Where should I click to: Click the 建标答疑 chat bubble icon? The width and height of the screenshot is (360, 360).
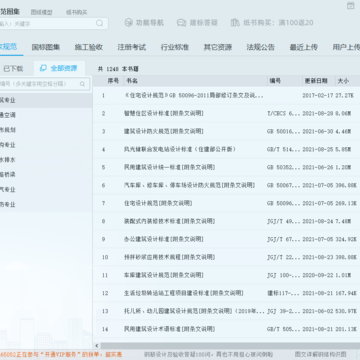(x=181, y=23)
